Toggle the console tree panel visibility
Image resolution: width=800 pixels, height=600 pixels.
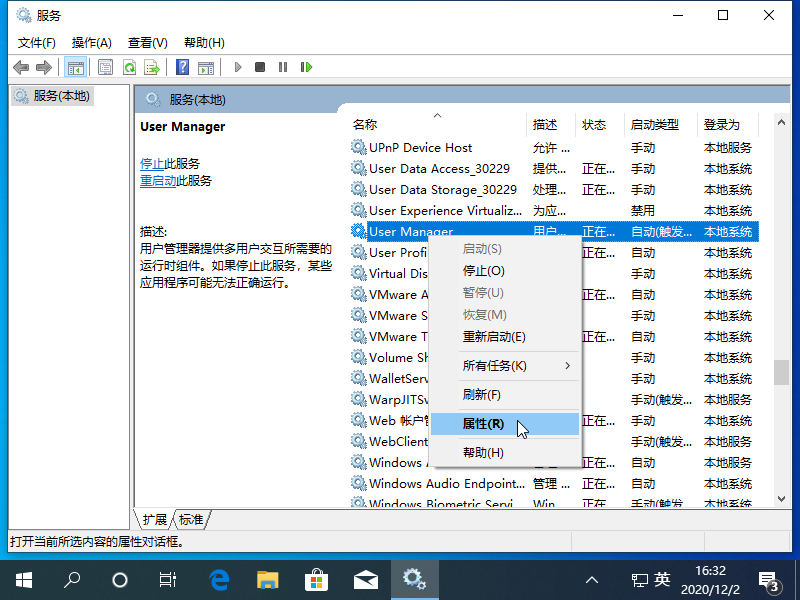(x=75, y=67)
